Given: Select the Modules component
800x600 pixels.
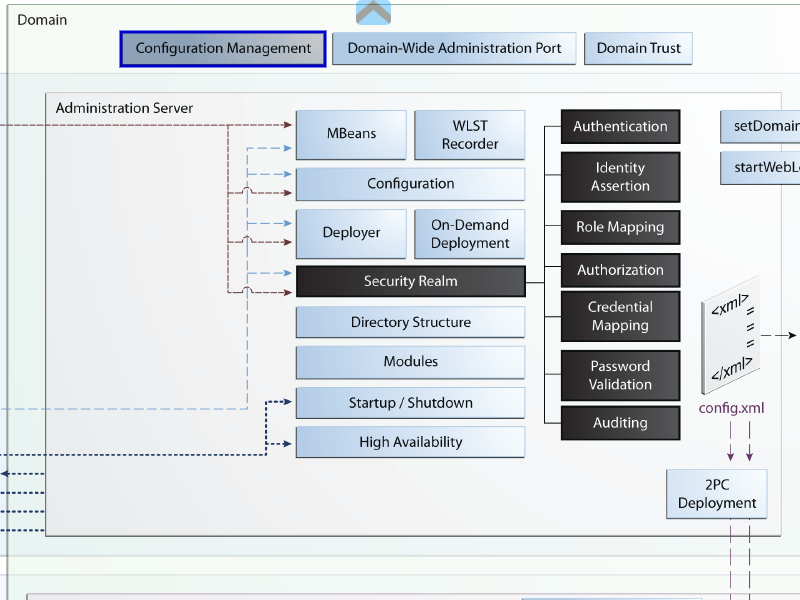Looking at the screenshot, I should click(x=411, y=362).
